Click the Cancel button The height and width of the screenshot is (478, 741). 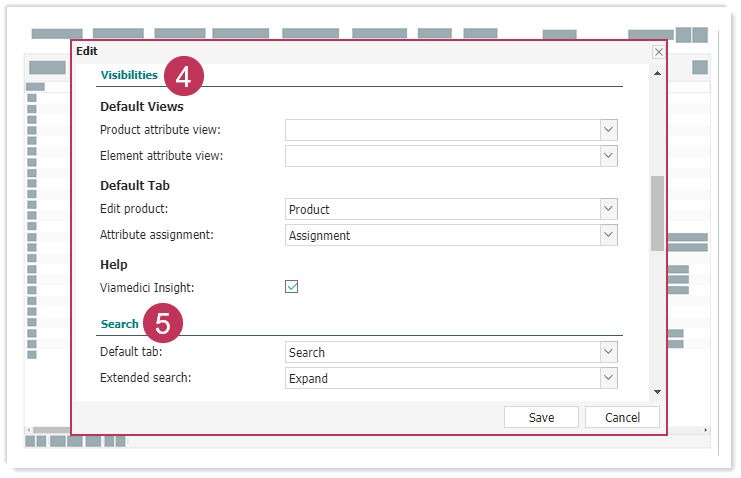[622, 417]
